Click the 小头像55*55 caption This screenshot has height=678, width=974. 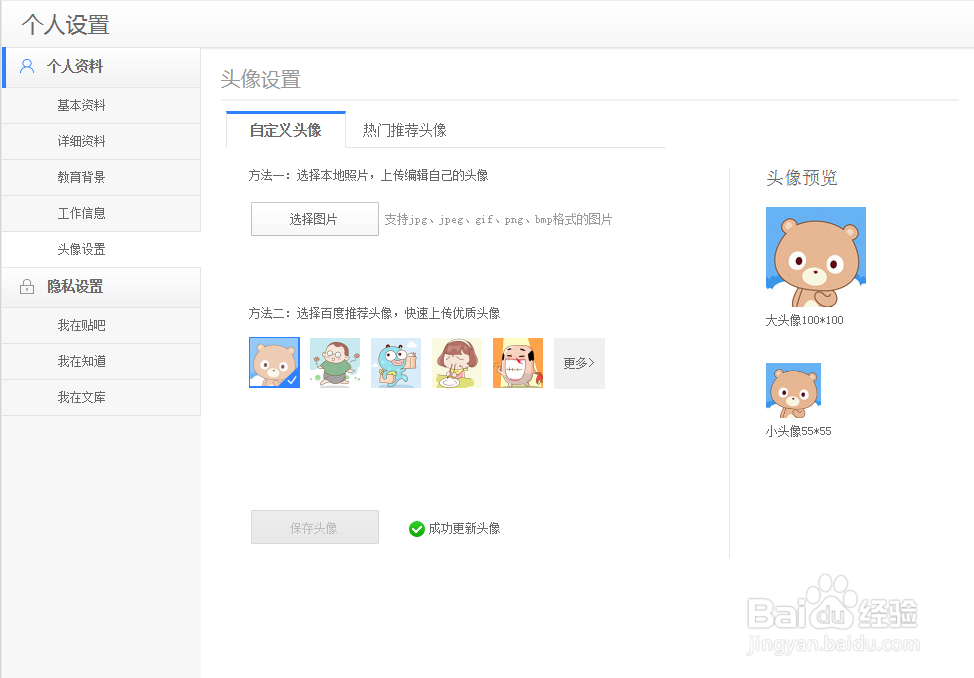[x=798, y=431]
